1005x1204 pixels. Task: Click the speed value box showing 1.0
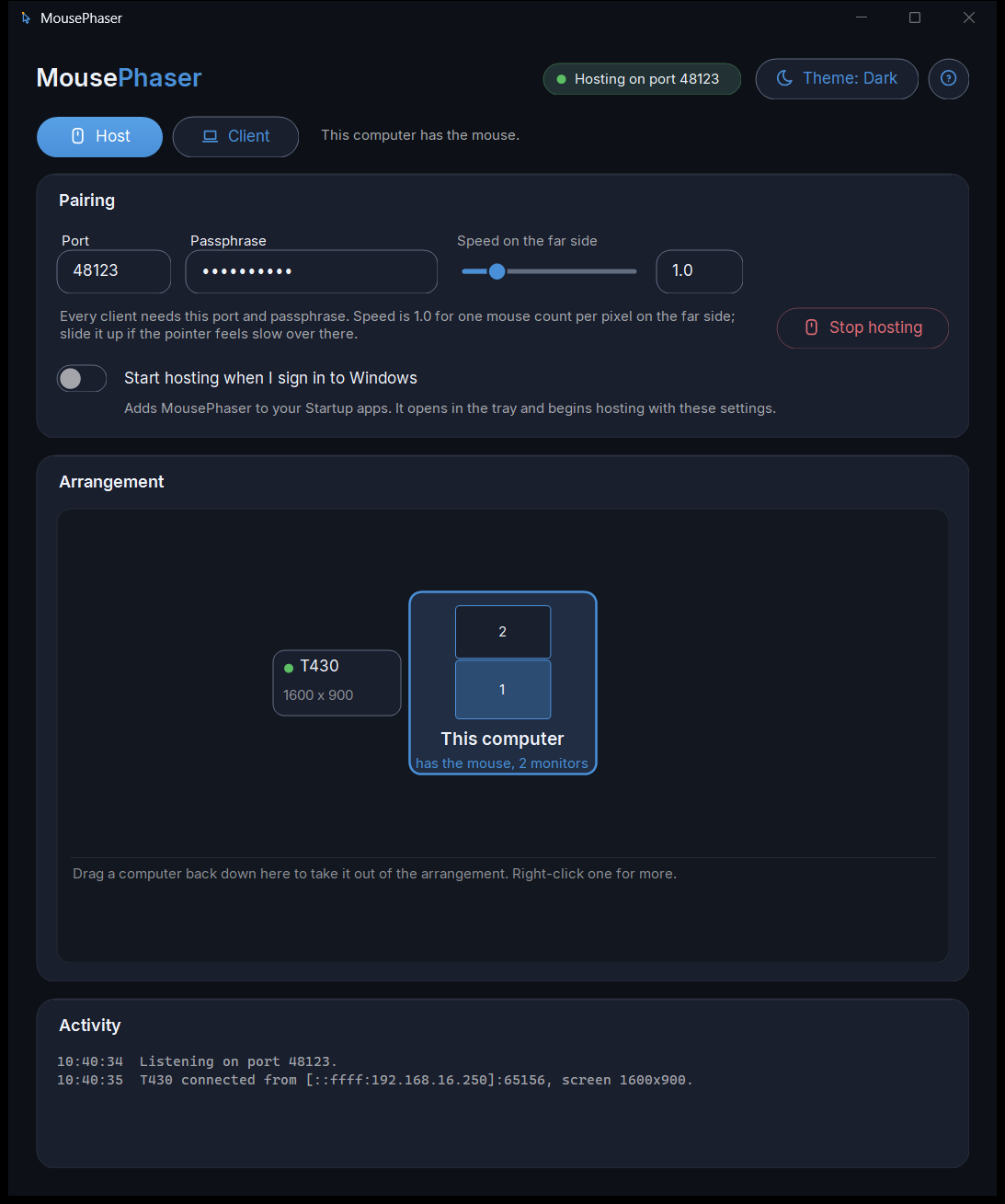(x=699, y=271)
